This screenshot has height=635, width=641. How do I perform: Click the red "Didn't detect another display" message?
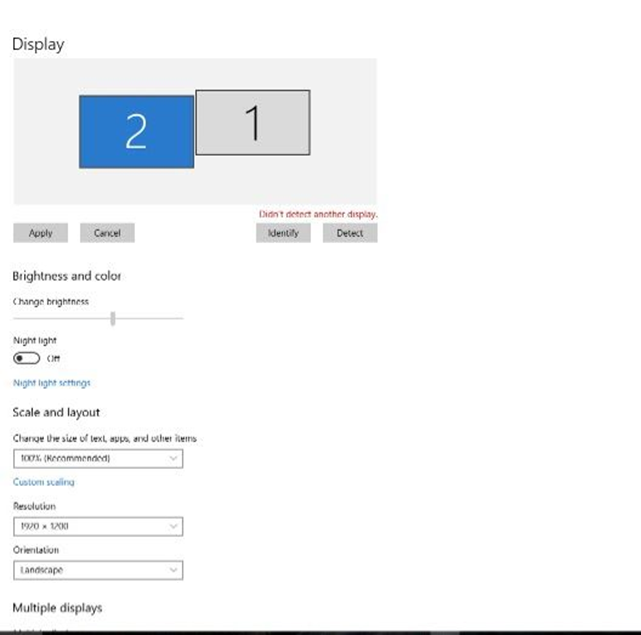tap(318, 214)
